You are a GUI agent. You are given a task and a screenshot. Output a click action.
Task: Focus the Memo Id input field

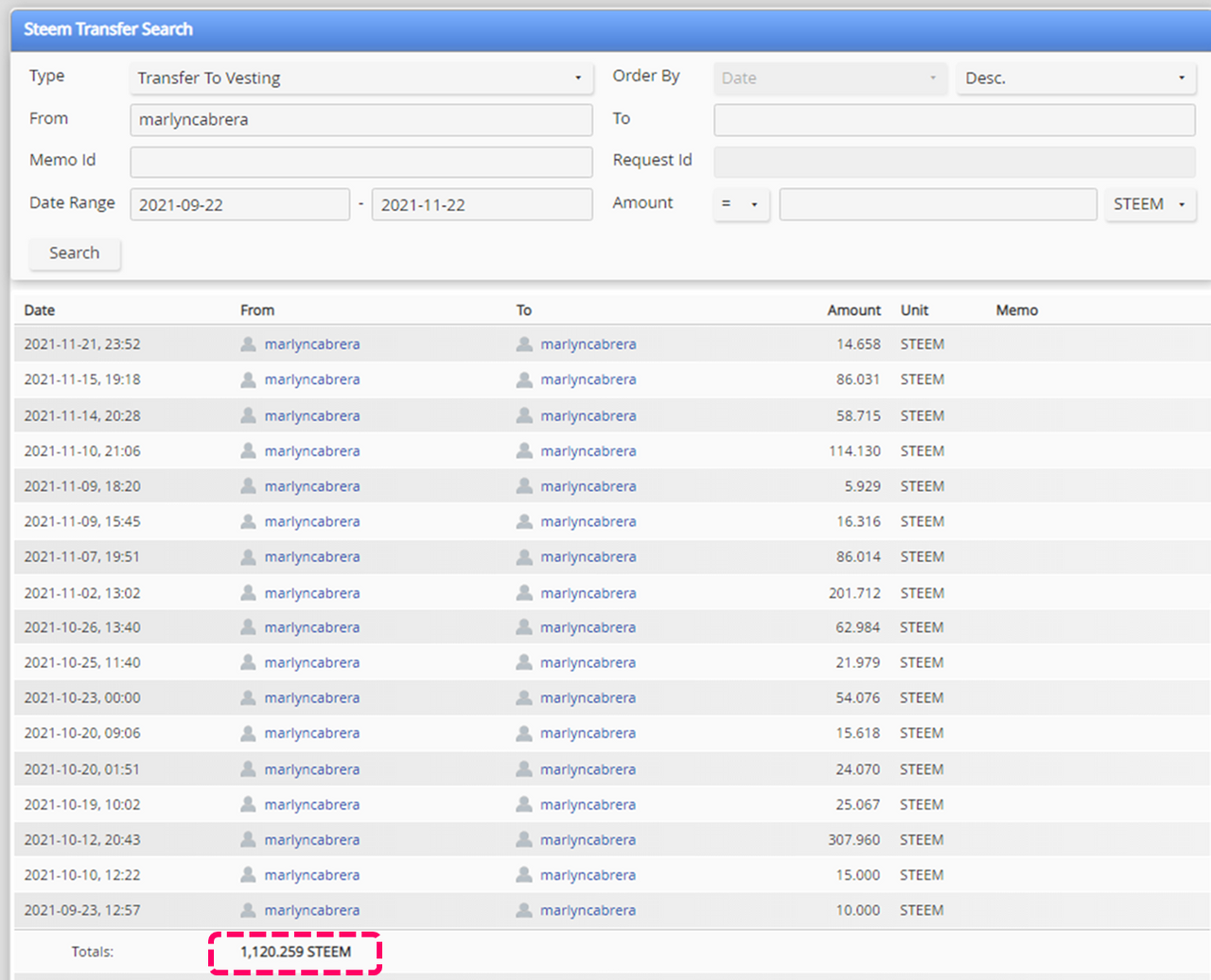click(x=361, y=162)
